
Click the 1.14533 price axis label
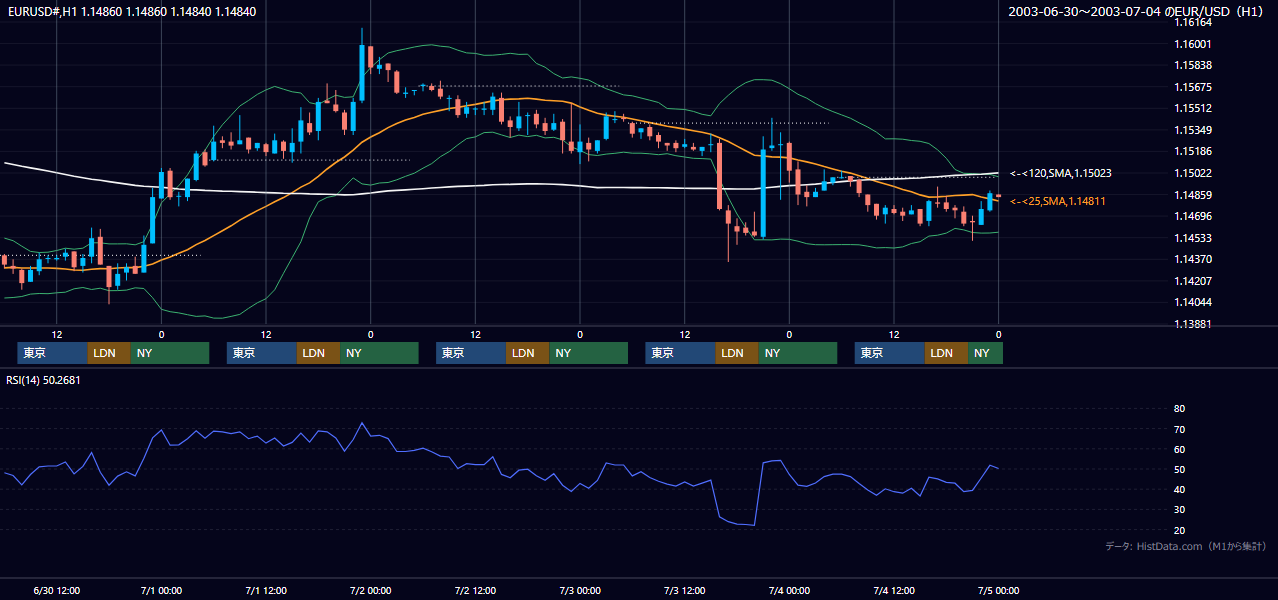tap(1193, 238)
